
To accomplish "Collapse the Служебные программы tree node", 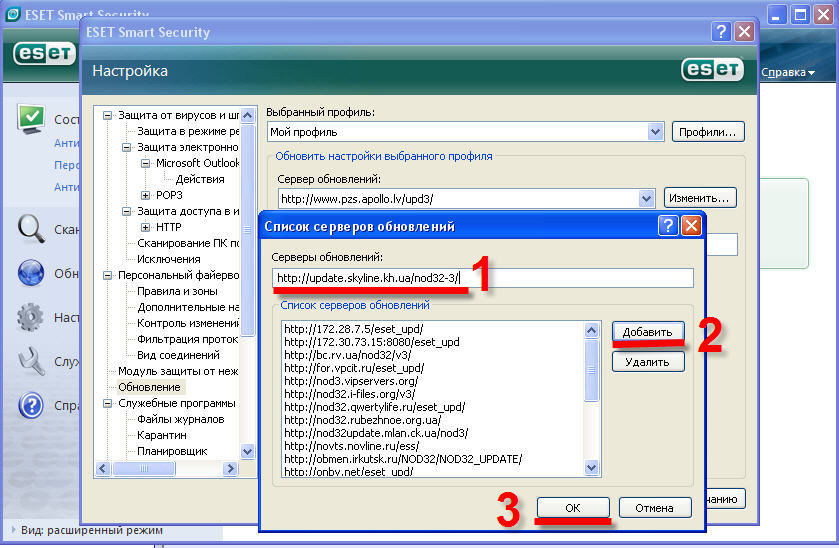I will click(108, 404).
